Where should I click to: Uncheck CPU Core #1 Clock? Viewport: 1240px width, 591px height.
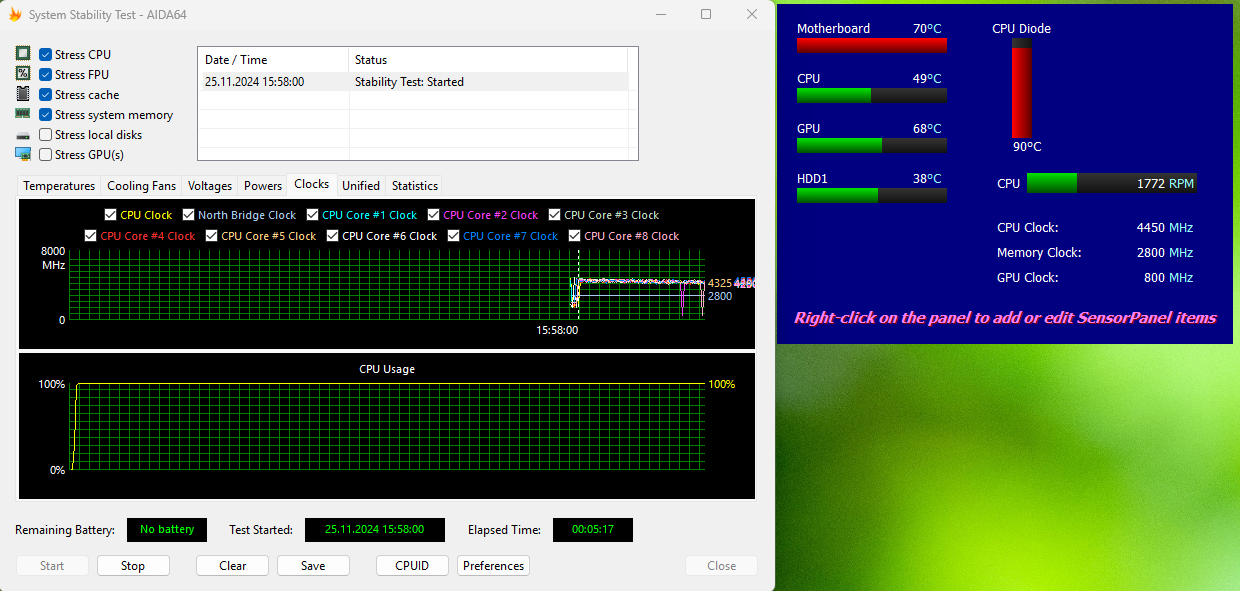pyautogui.click(x=312, y=215)
